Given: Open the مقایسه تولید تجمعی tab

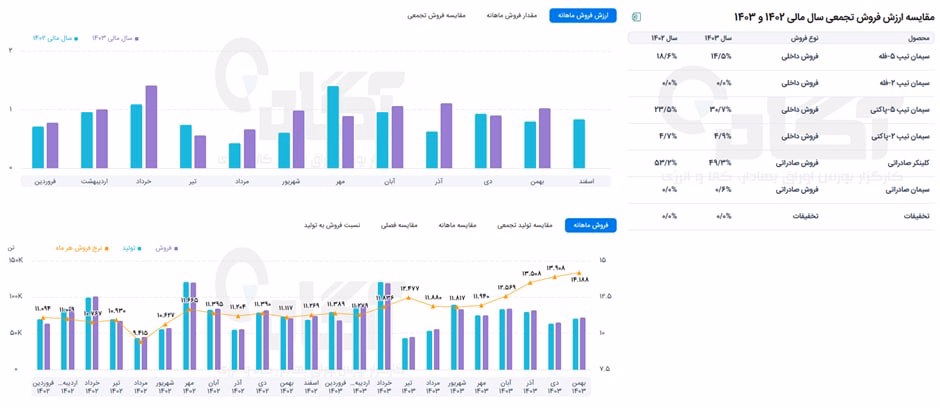Looking at the screenshot, I should 524,225.
